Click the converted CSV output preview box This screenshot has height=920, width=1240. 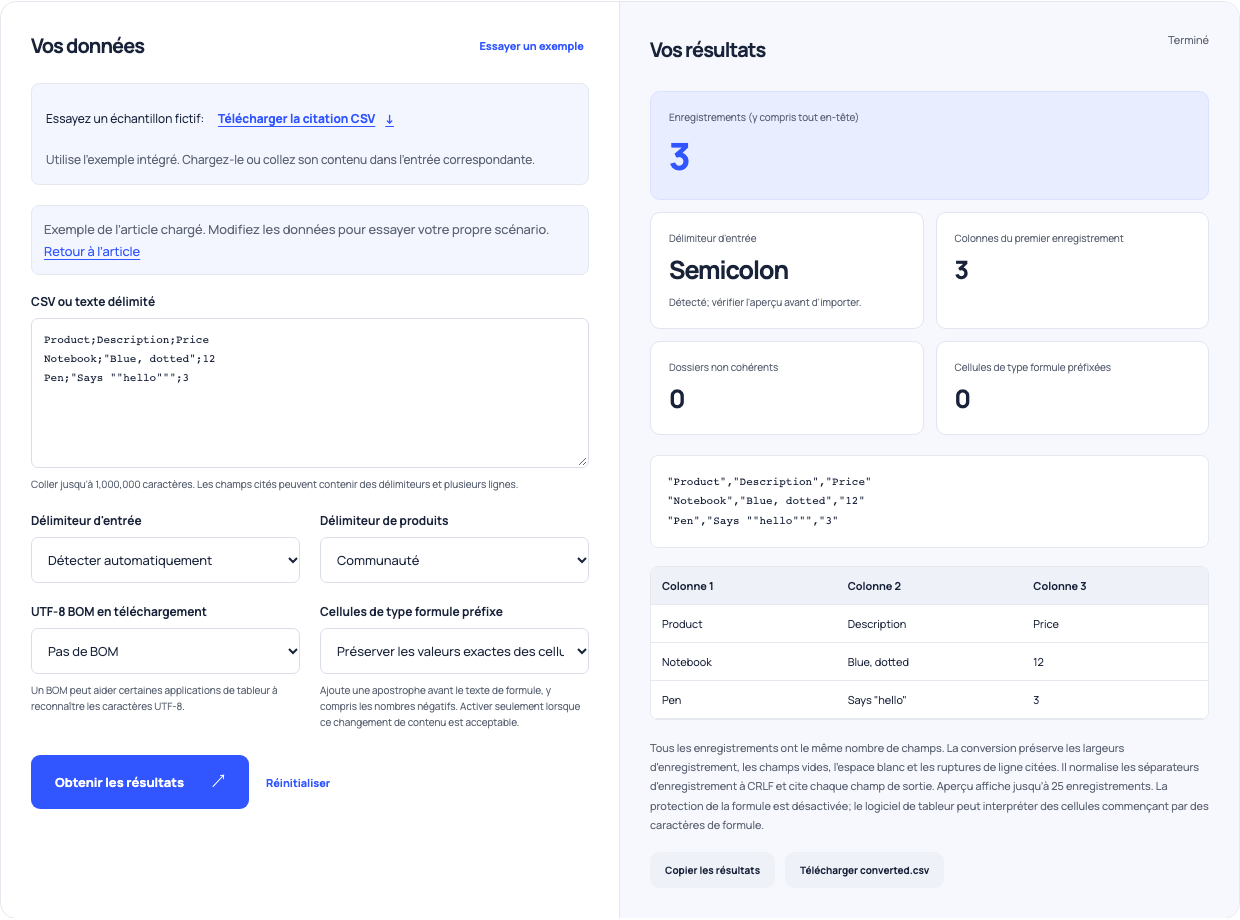[929, 501]
